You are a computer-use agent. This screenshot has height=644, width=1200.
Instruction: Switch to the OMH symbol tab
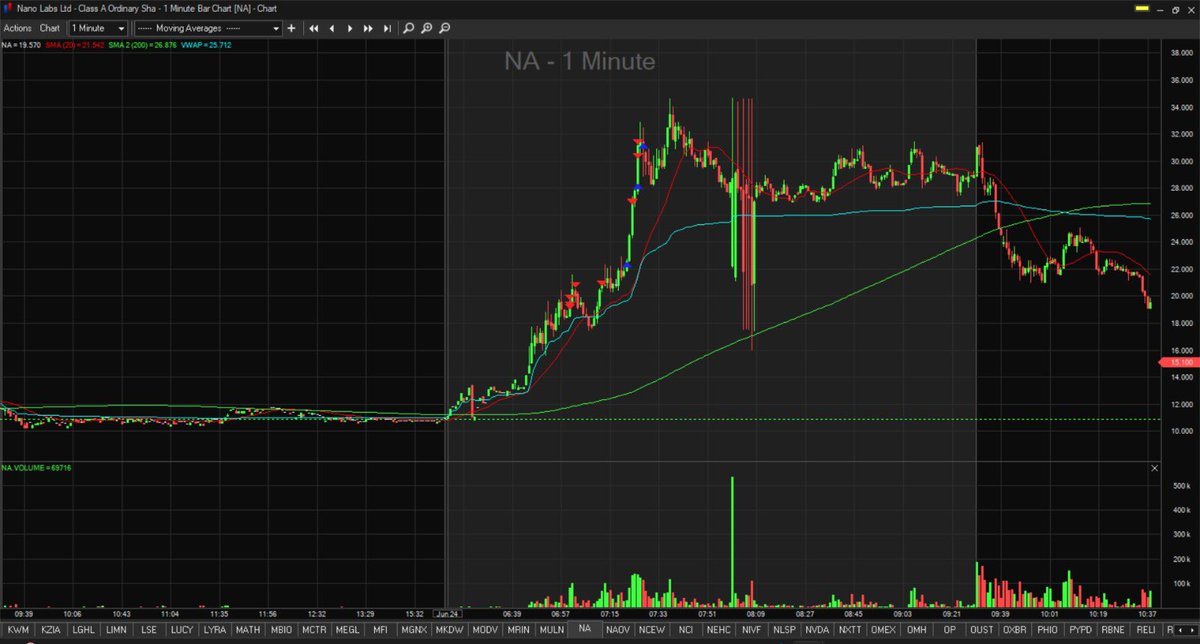click(917, 630)
